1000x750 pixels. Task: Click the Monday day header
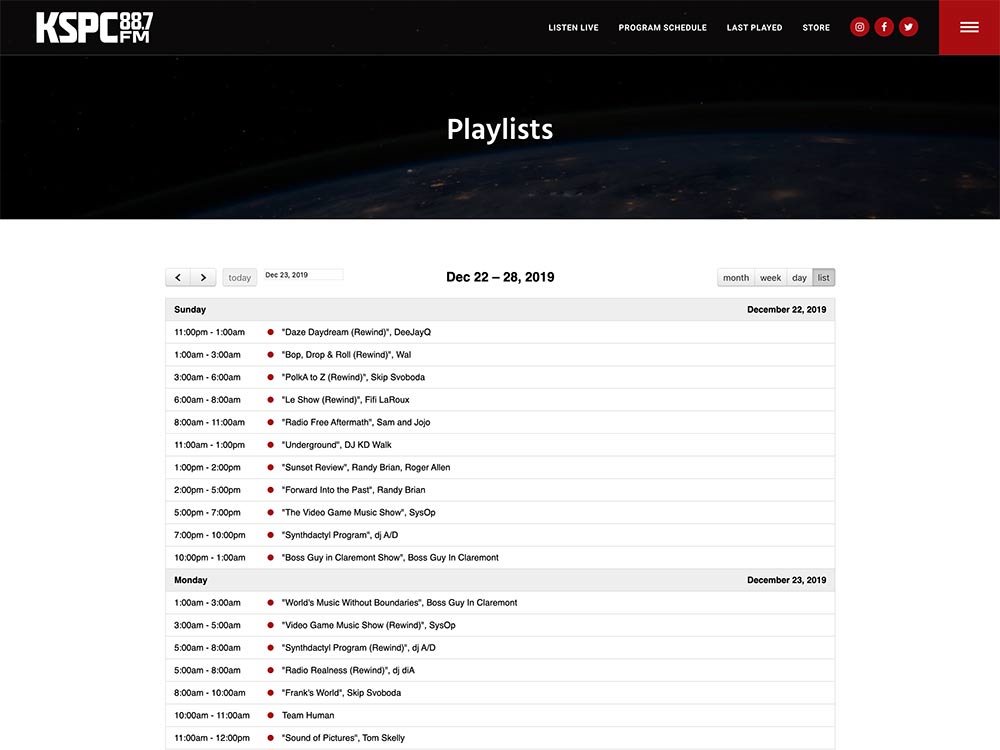(191, 580)
